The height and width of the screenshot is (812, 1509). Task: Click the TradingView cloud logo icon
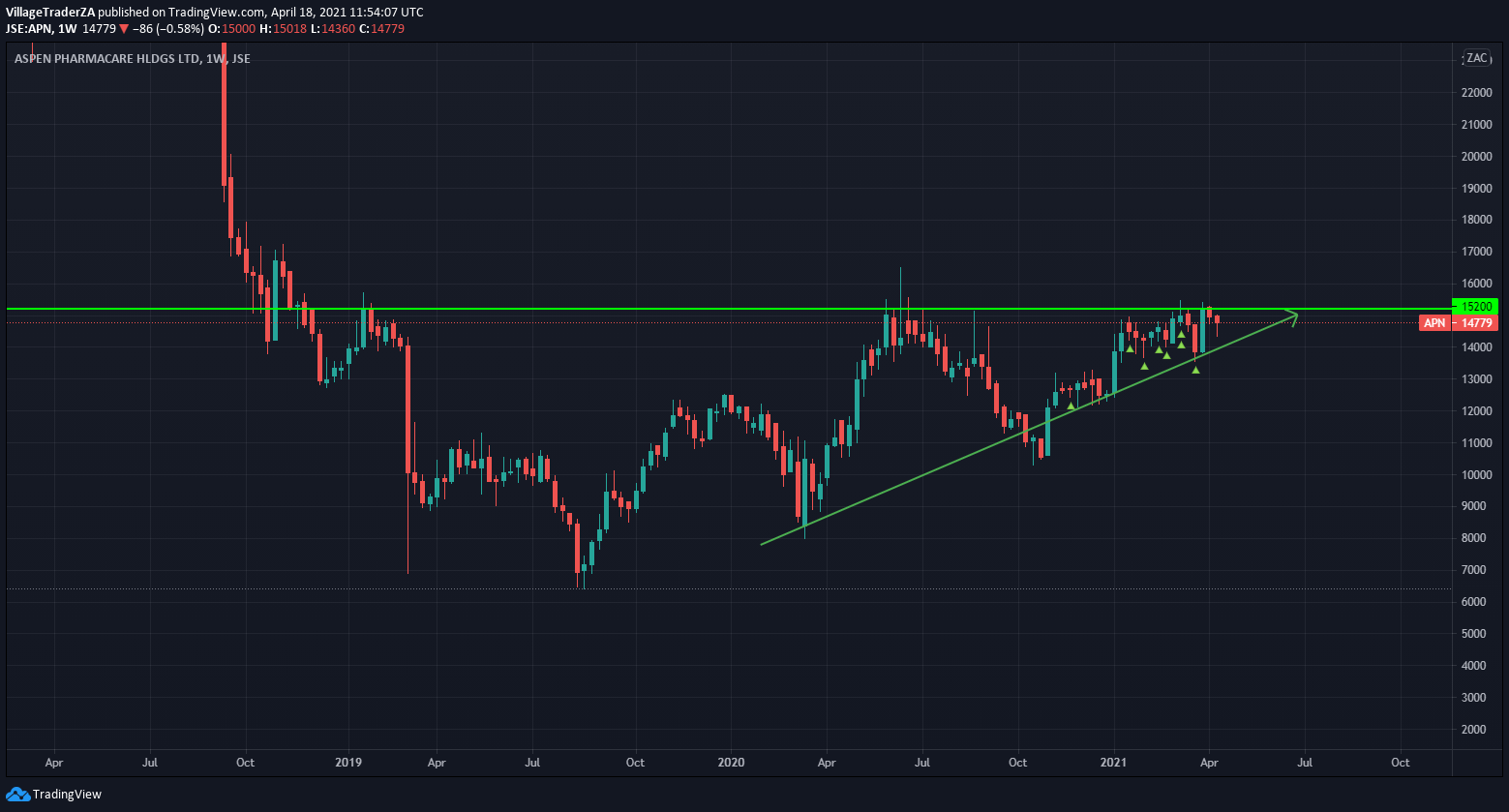click(17, 795)
